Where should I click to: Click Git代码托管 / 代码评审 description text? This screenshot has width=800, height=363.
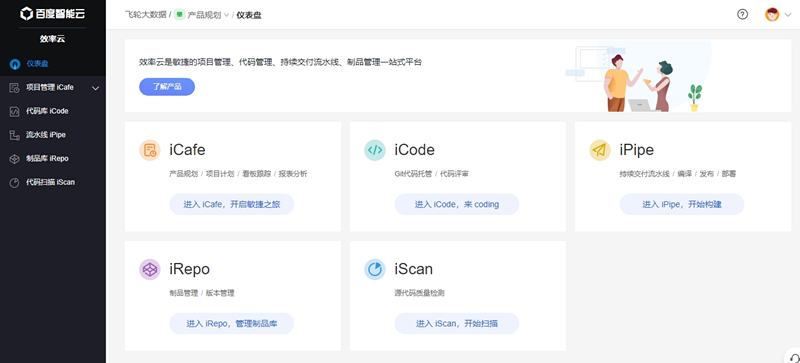coord(432,174)
